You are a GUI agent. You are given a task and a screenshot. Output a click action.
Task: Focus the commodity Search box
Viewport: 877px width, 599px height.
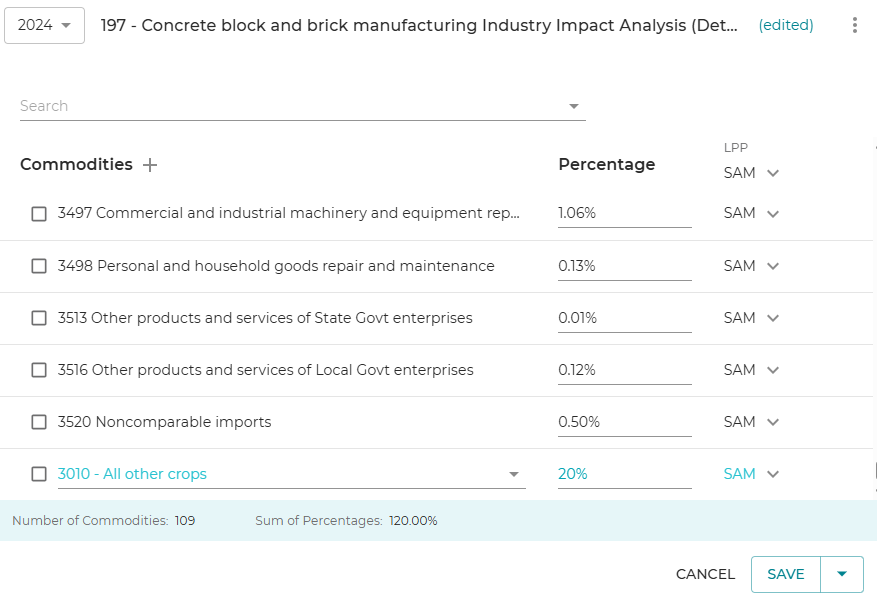click(290, 106)
